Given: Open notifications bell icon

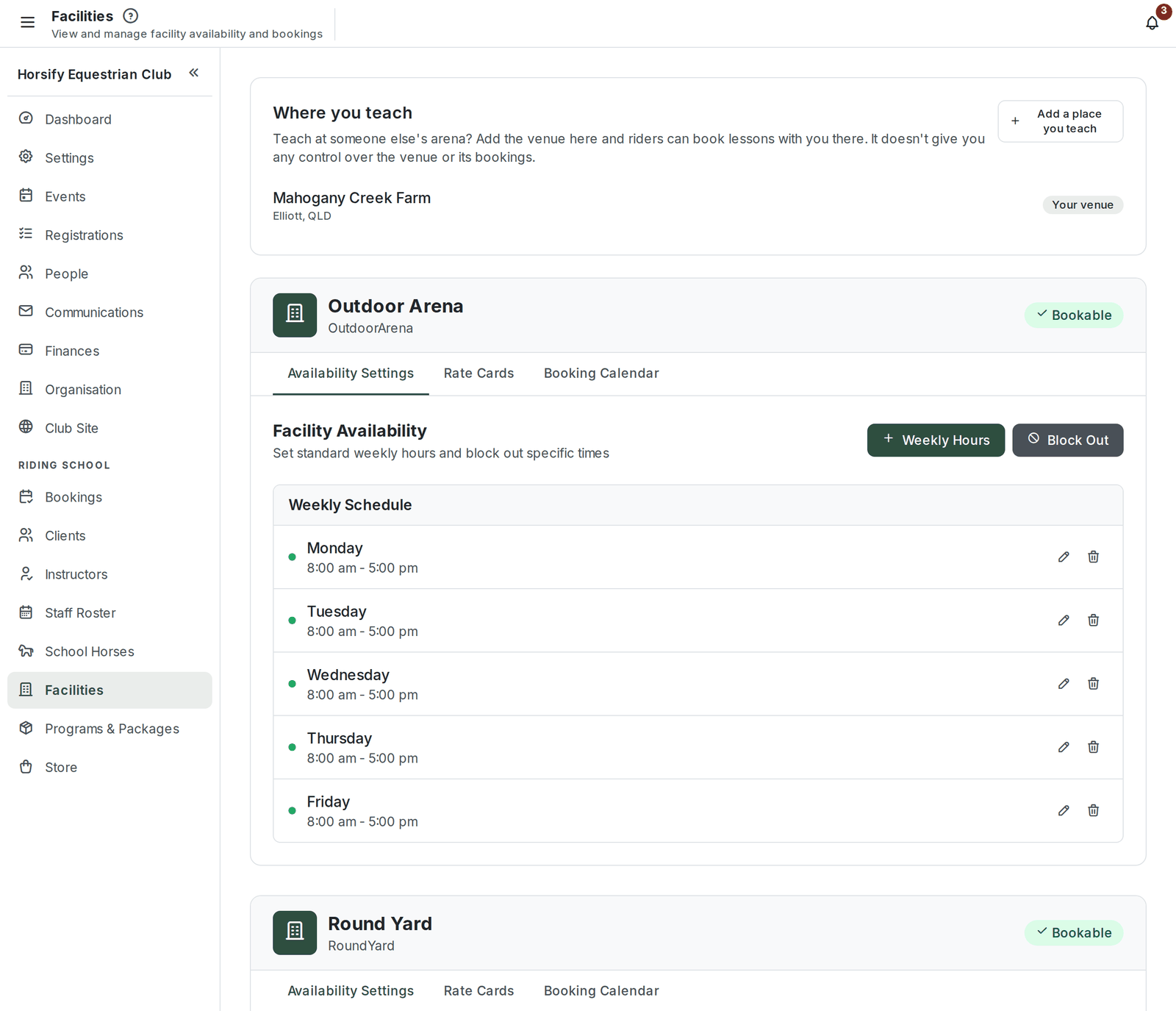Looking at the screenshot, I should (1152, 23).
